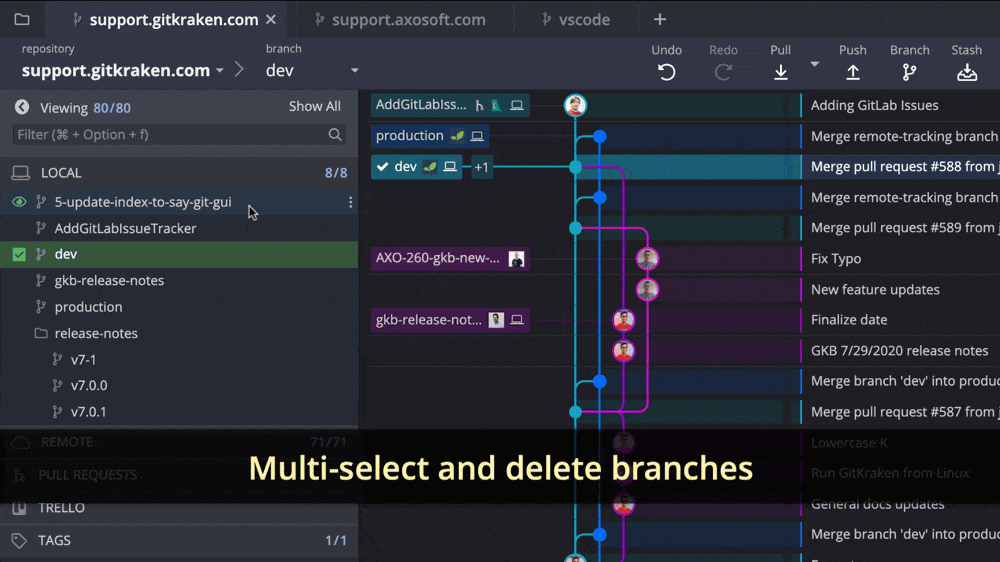The height and width of the screenshot is (562, 1000).
Task: Toggle eye visibility for 5-update-index-to-say-git-gui
Action: (19, 202)
